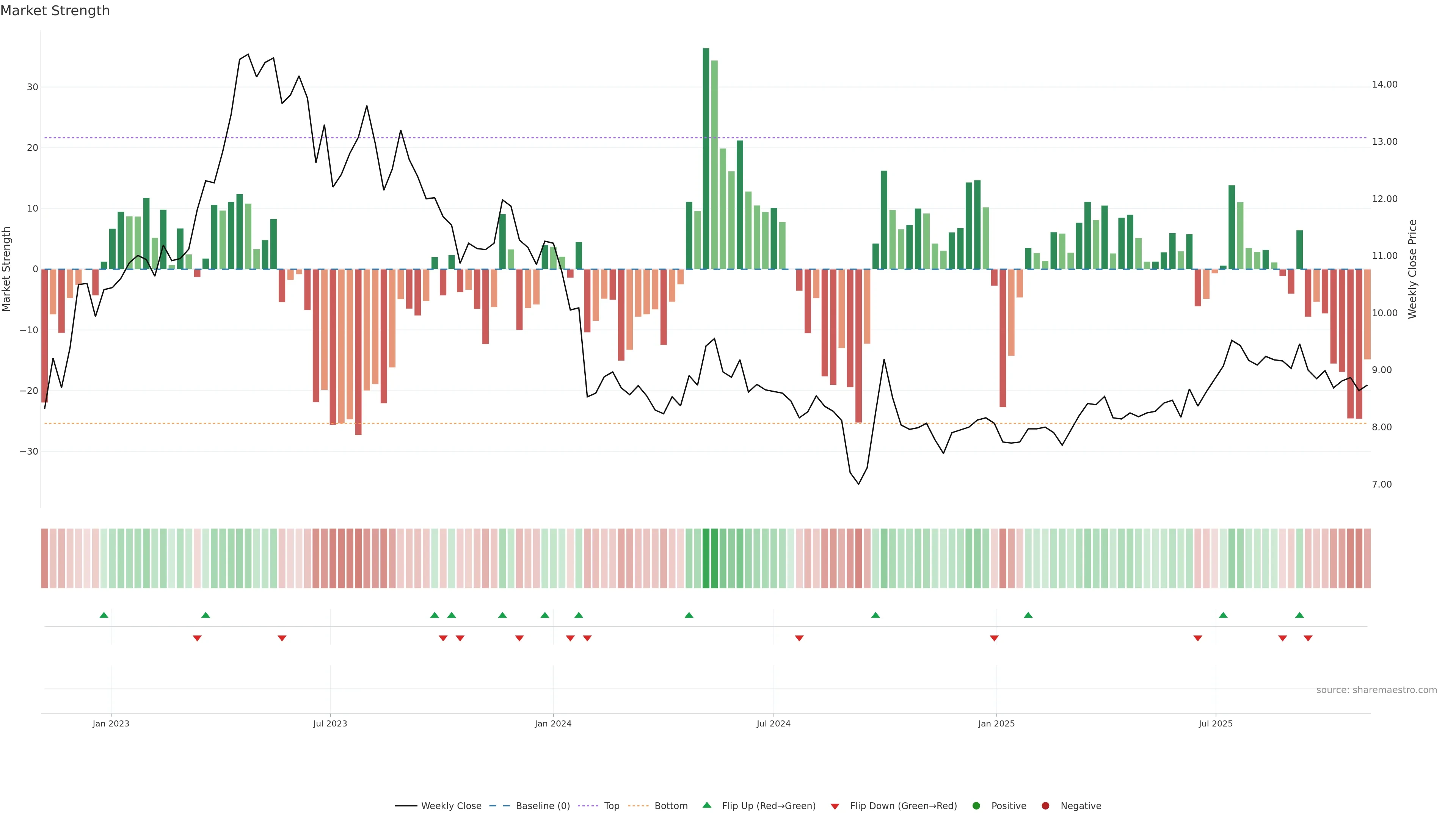The image size is (1456, 819).
Task: Click the Jul 2024 axis label
Action: (x=773, y=723)
